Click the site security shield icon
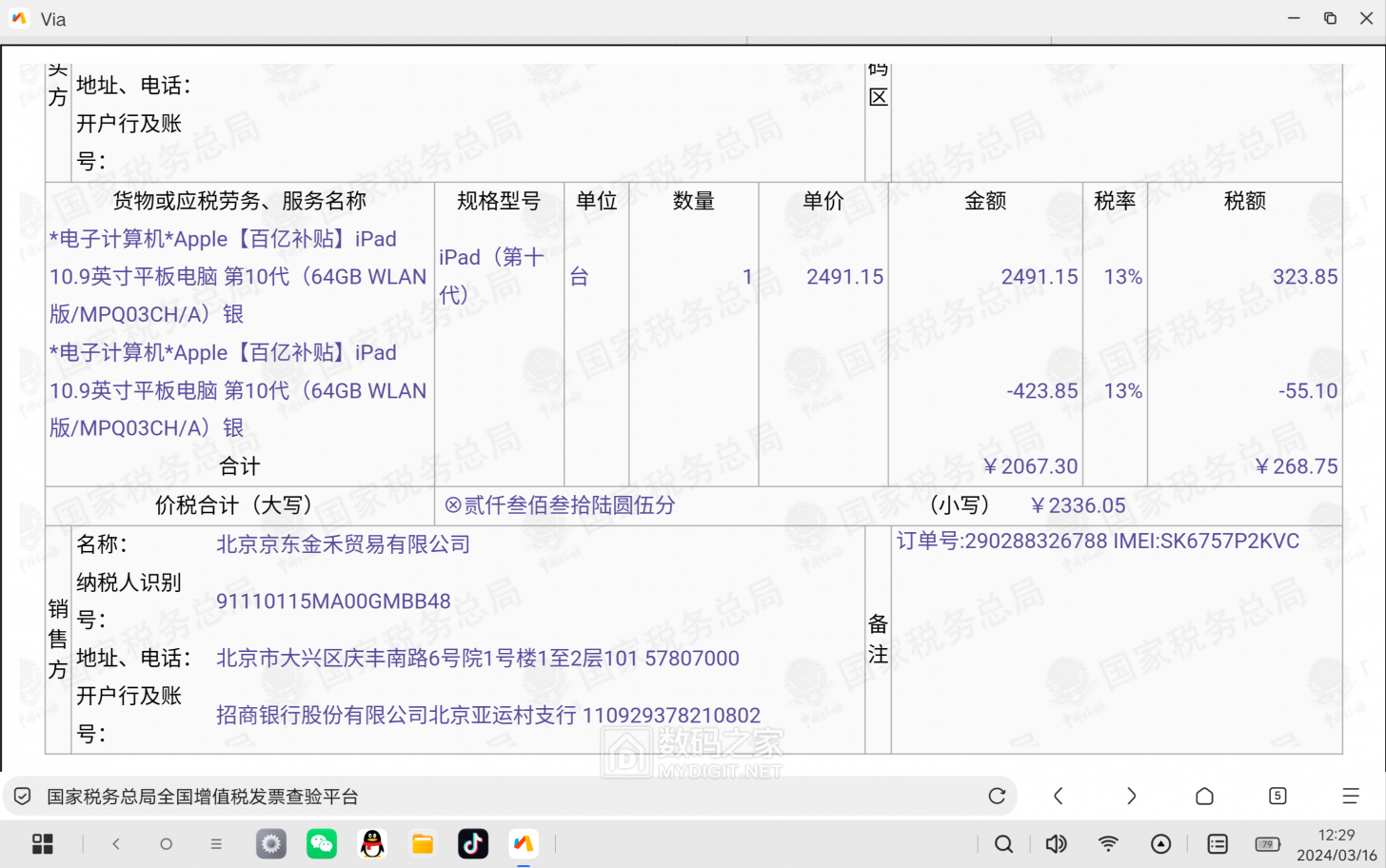Screen dimensions: 1386x868 (x=23, y=797)
